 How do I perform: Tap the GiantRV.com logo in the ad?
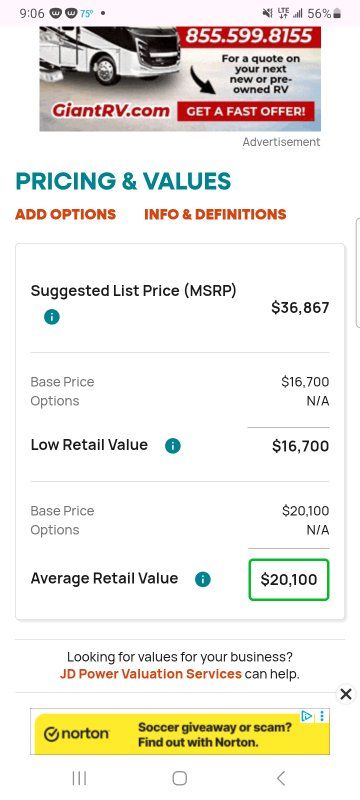pos(110,111)
